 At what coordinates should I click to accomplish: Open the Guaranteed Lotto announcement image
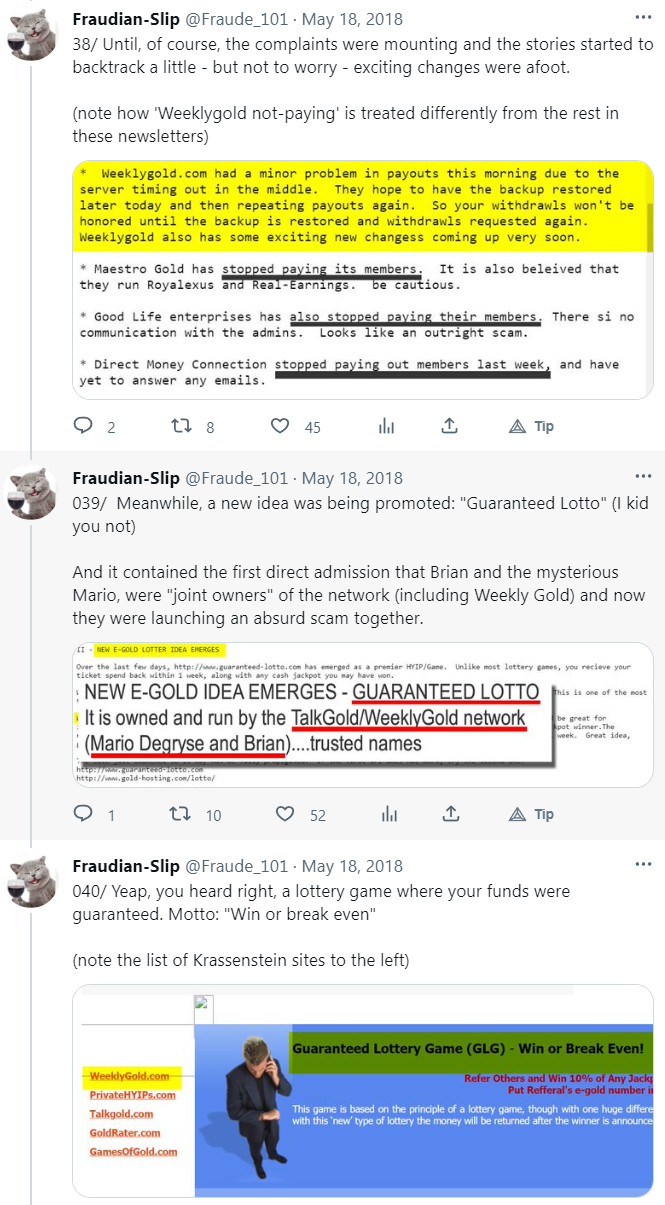click(363, 715)
